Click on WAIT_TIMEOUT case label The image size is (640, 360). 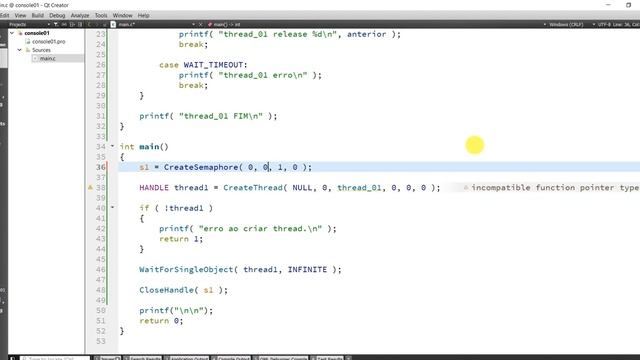tap(213, 65)
